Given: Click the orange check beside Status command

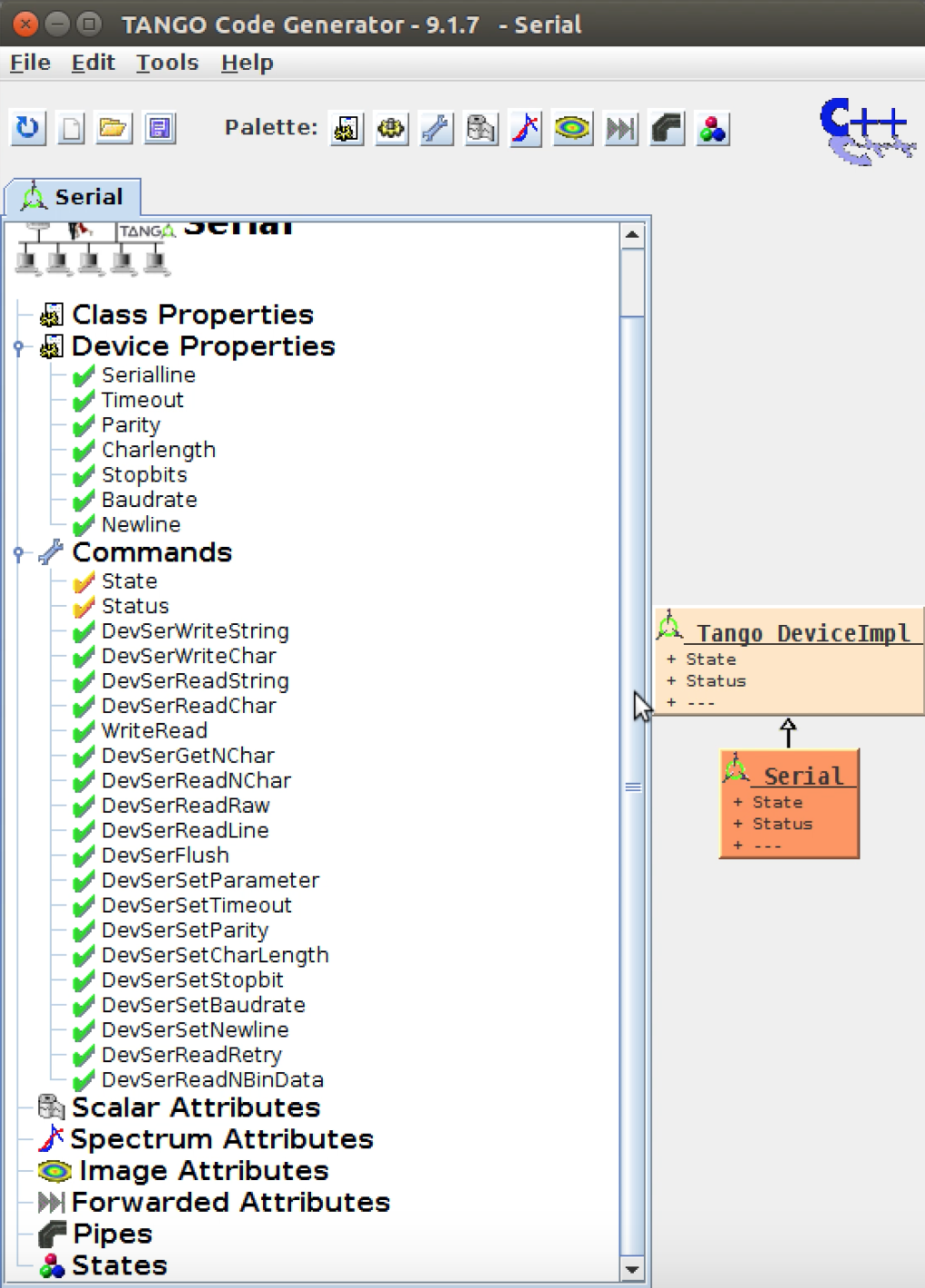Looking at the screenshot, I should 84,606.
